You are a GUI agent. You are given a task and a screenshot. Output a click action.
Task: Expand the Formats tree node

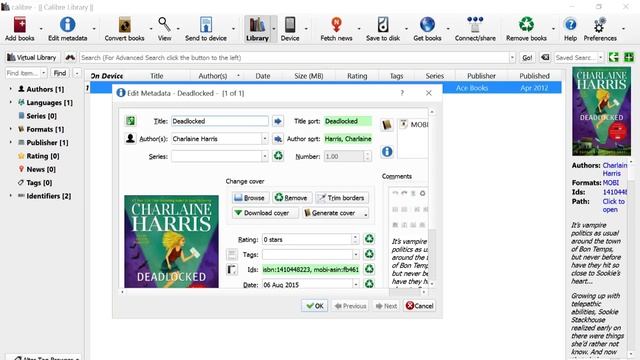tap(11, 129)
